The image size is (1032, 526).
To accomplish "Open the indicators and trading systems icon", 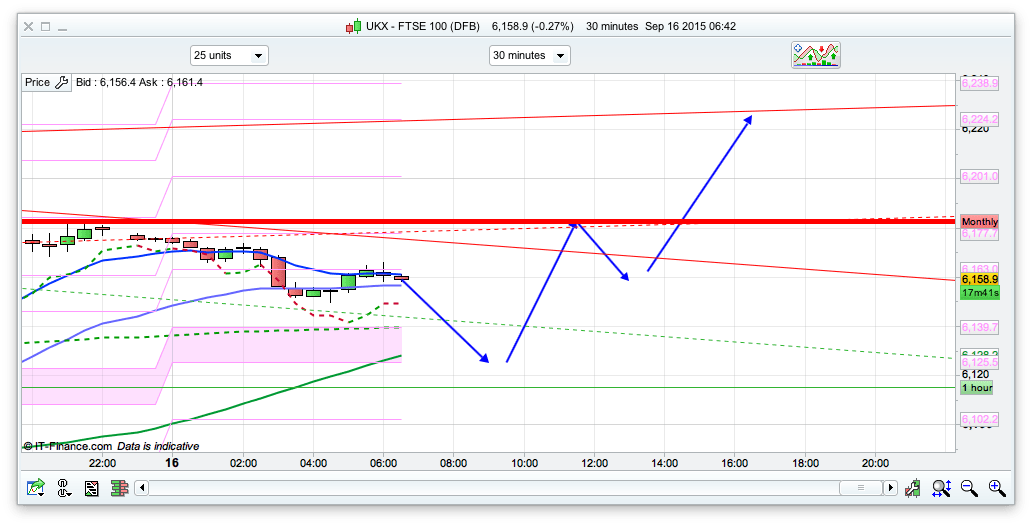I will (x=816, y=55).
